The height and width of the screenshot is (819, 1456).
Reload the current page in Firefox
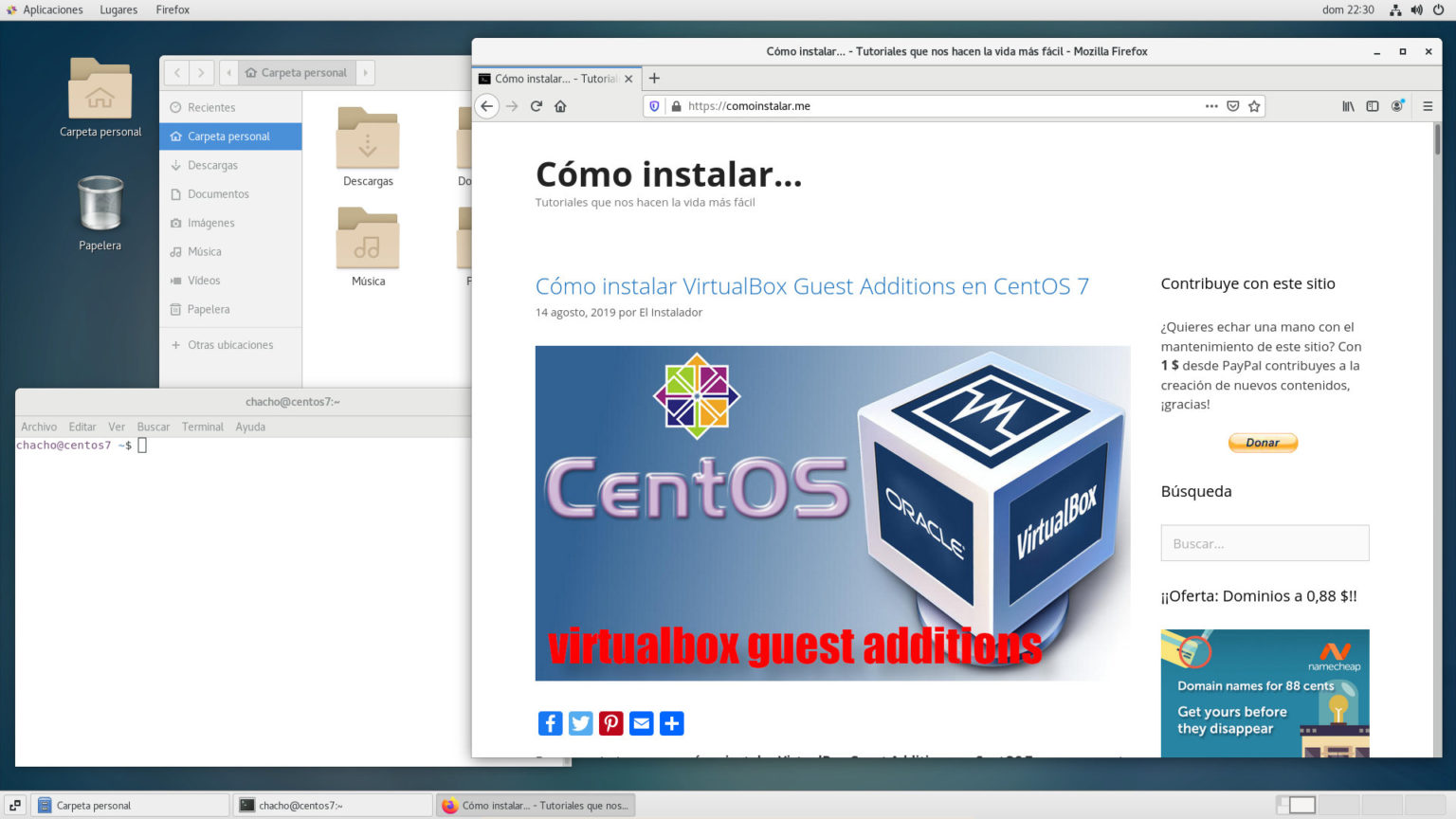tap(536, 106)
